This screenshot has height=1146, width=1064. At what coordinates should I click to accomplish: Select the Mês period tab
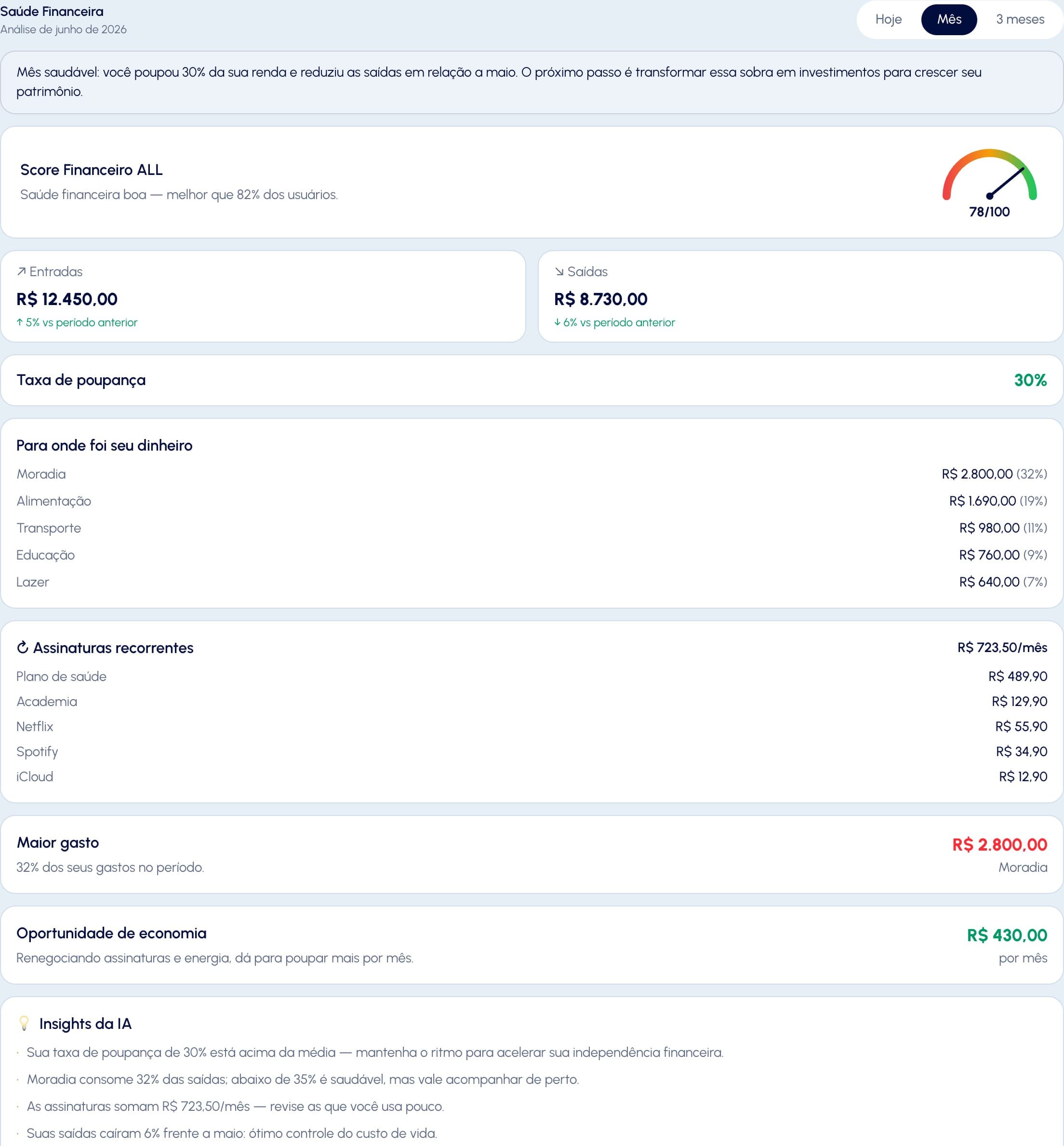(949, 20)
